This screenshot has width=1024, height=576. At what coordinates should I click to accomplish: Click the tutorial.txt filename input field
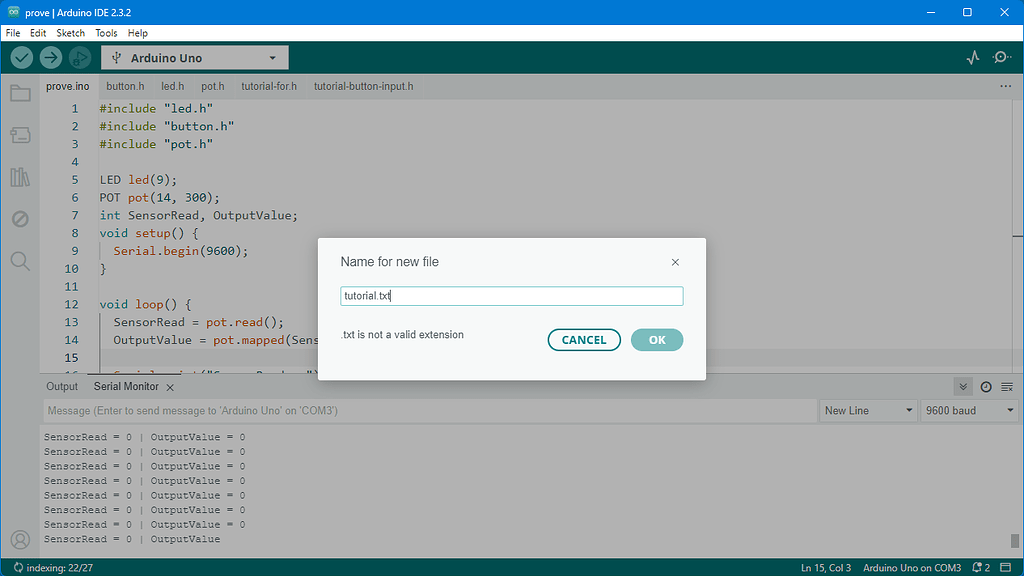(x=511, y=295)
